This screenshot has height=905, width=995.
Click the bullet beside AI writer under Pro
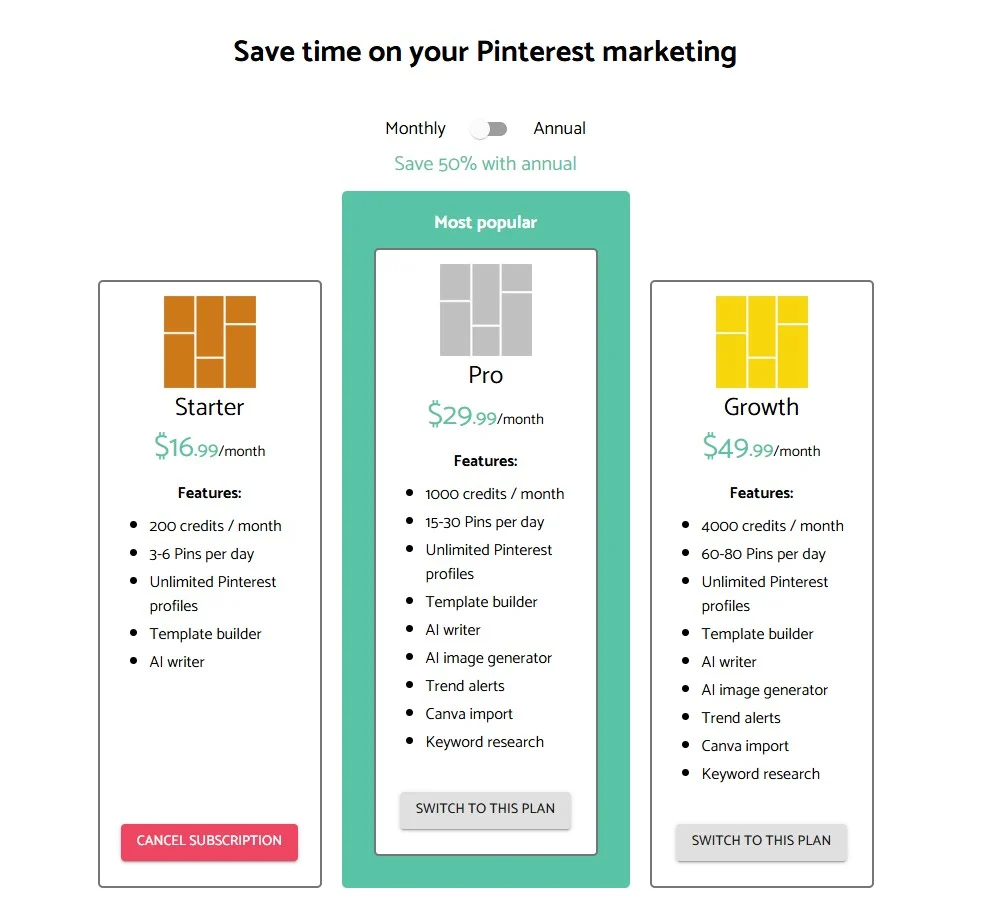410,630
